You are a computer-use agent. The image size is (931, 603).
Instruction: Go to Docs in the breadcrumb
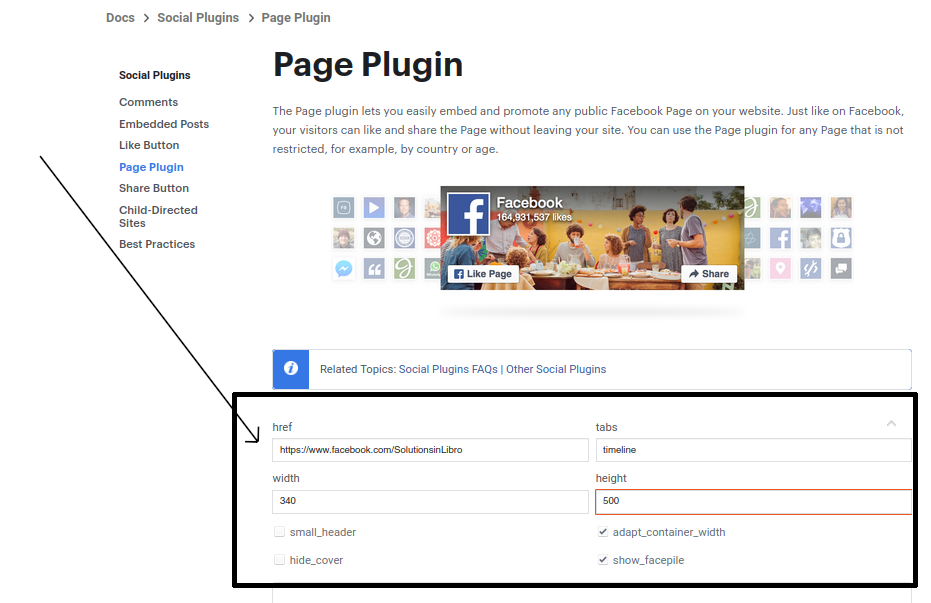(x=121, y=18)
